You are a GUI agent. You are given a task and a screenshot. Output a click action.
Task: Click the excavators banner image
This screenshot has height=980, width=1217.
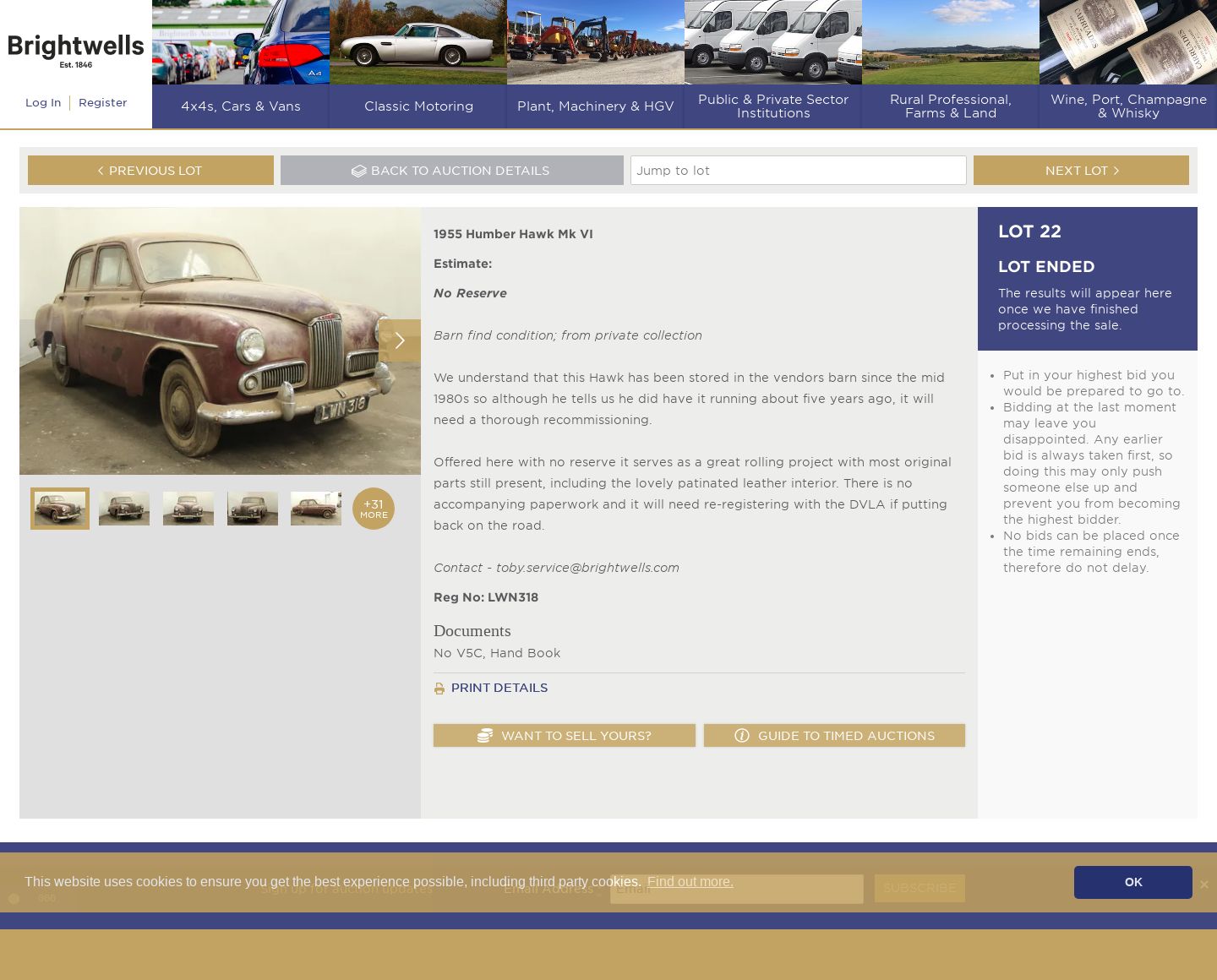[x=596, y=42]
